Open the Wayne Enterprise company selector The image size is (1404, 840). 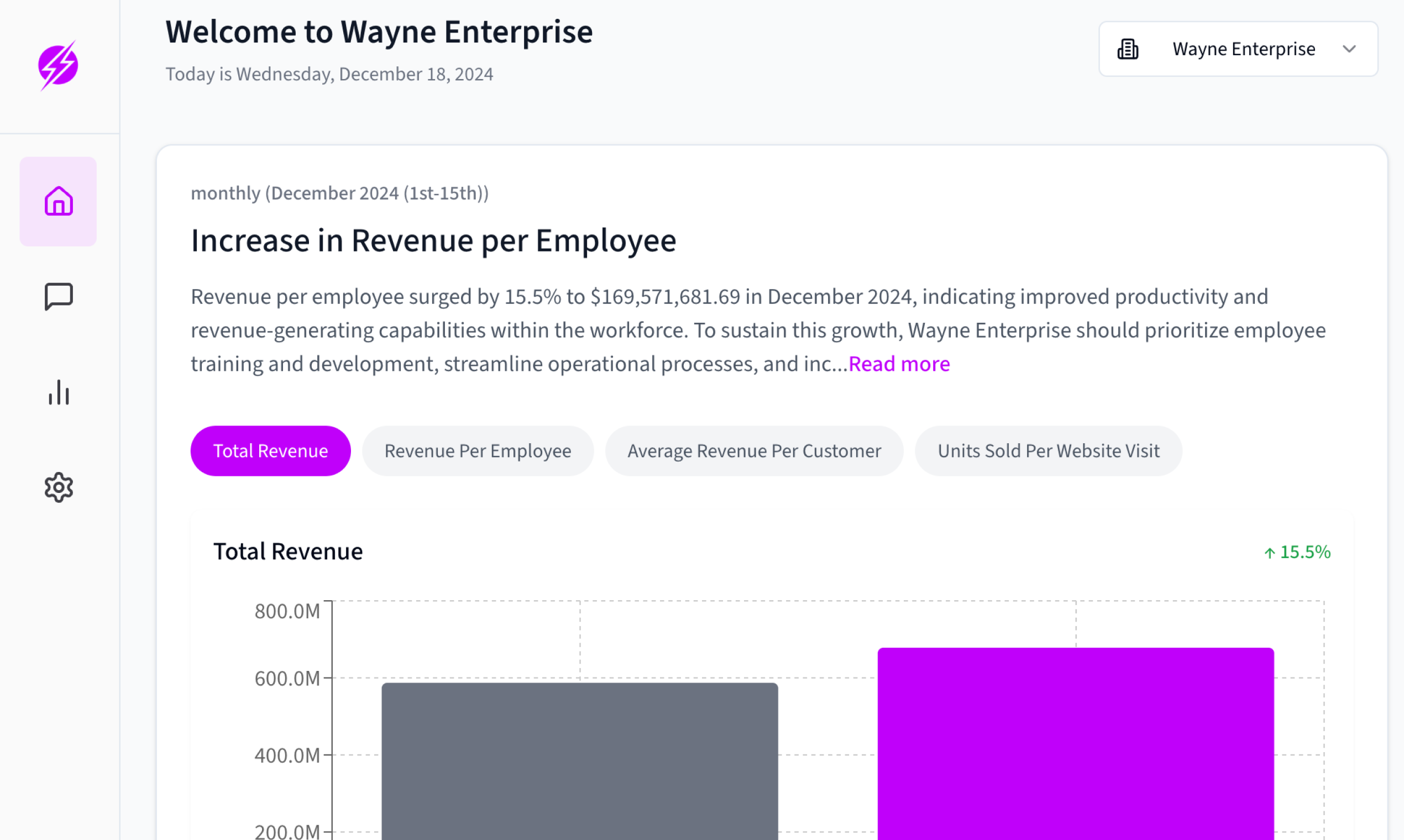click(x=1238, y=49)
